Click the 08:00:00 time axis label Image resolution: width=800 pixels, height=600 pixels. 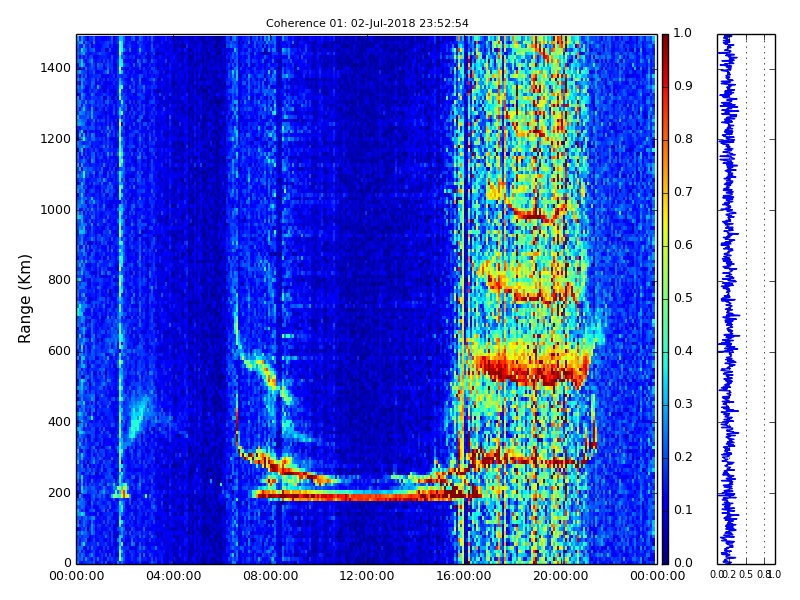[270, 576]
